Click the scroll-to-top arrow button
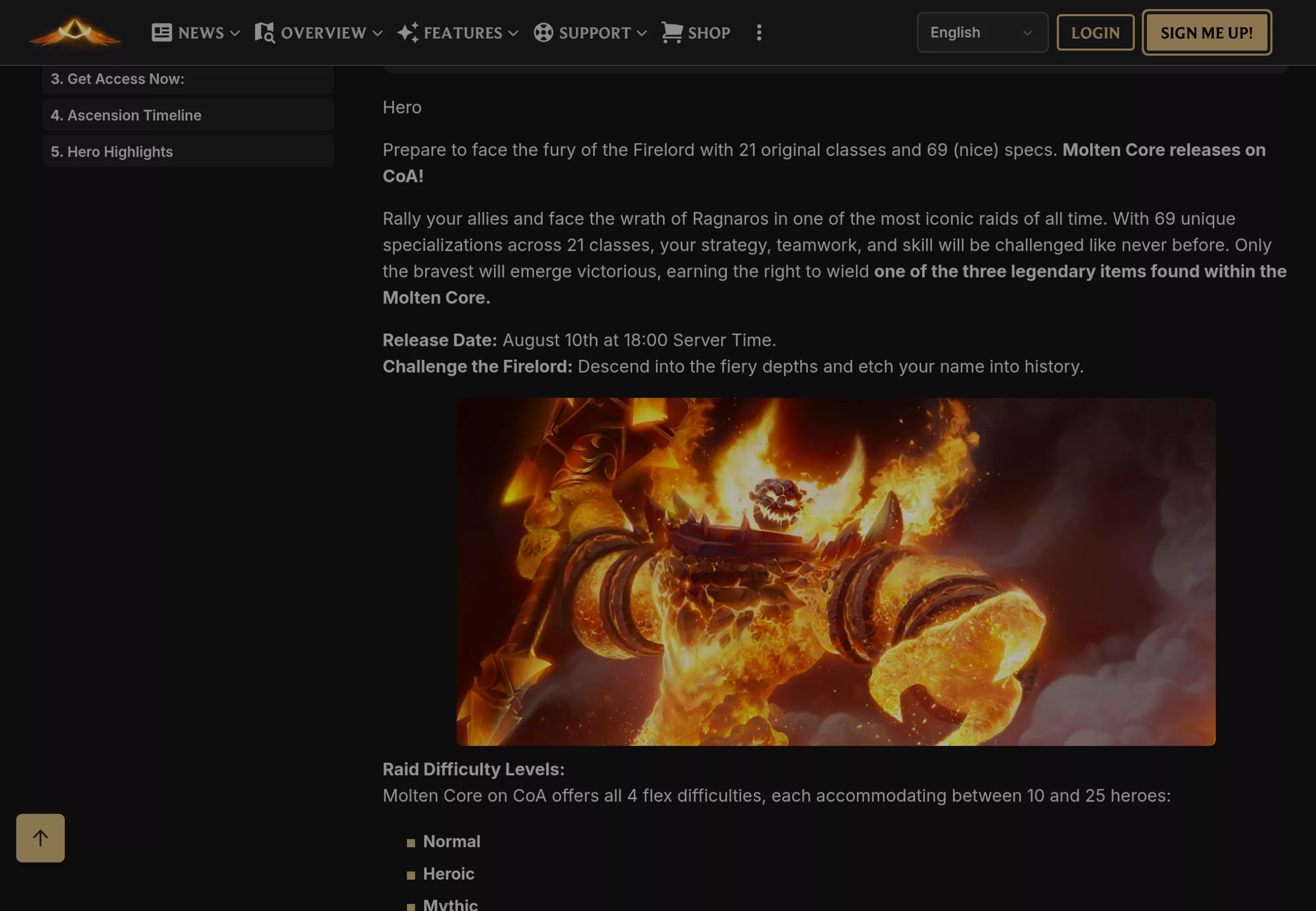The width and height of the screenshot is (1316, 911). pyautogui.click(x=40, y=838)
